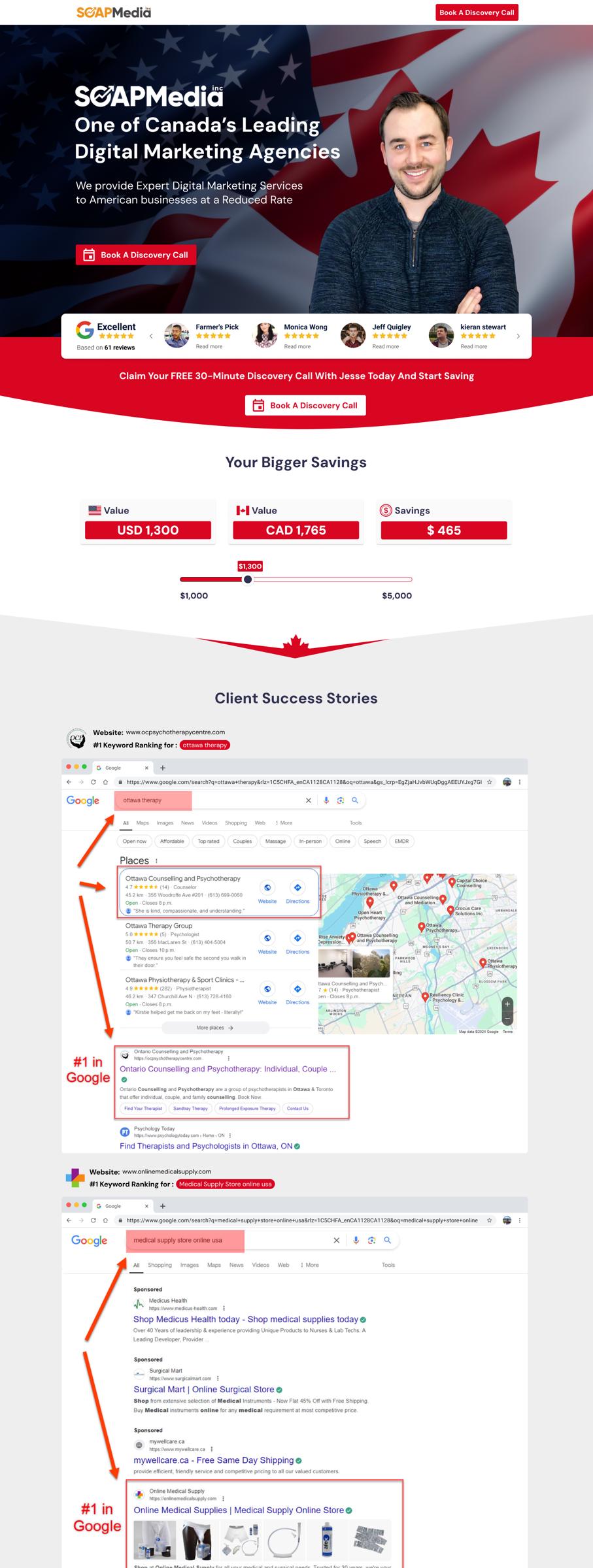Click the magnifier icon in ottawa therapy search bar
593x1568 pixels.
pyautogui.click(x=355, y=800)
